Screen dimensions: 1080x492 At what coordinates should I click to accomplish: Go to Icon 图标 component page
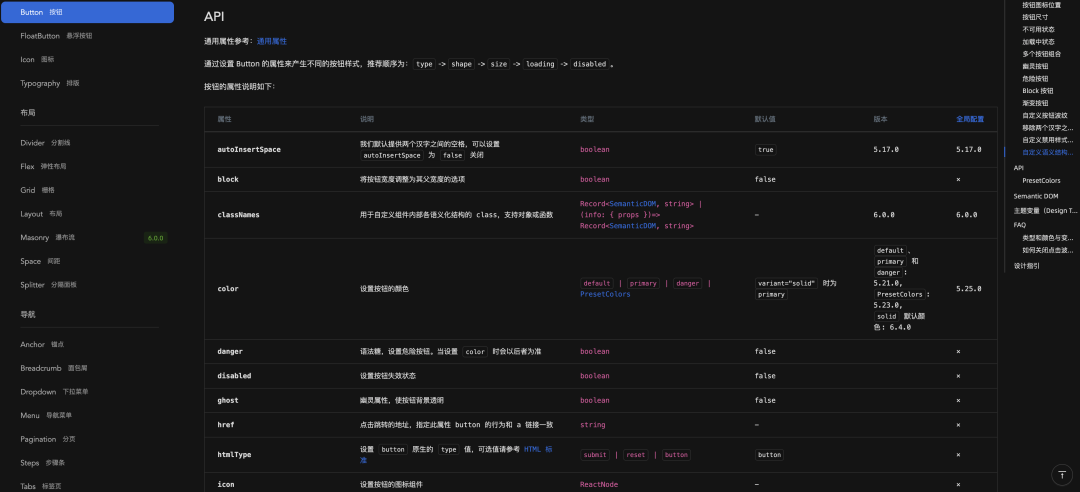pyautogui.click(x=87, y=59)
